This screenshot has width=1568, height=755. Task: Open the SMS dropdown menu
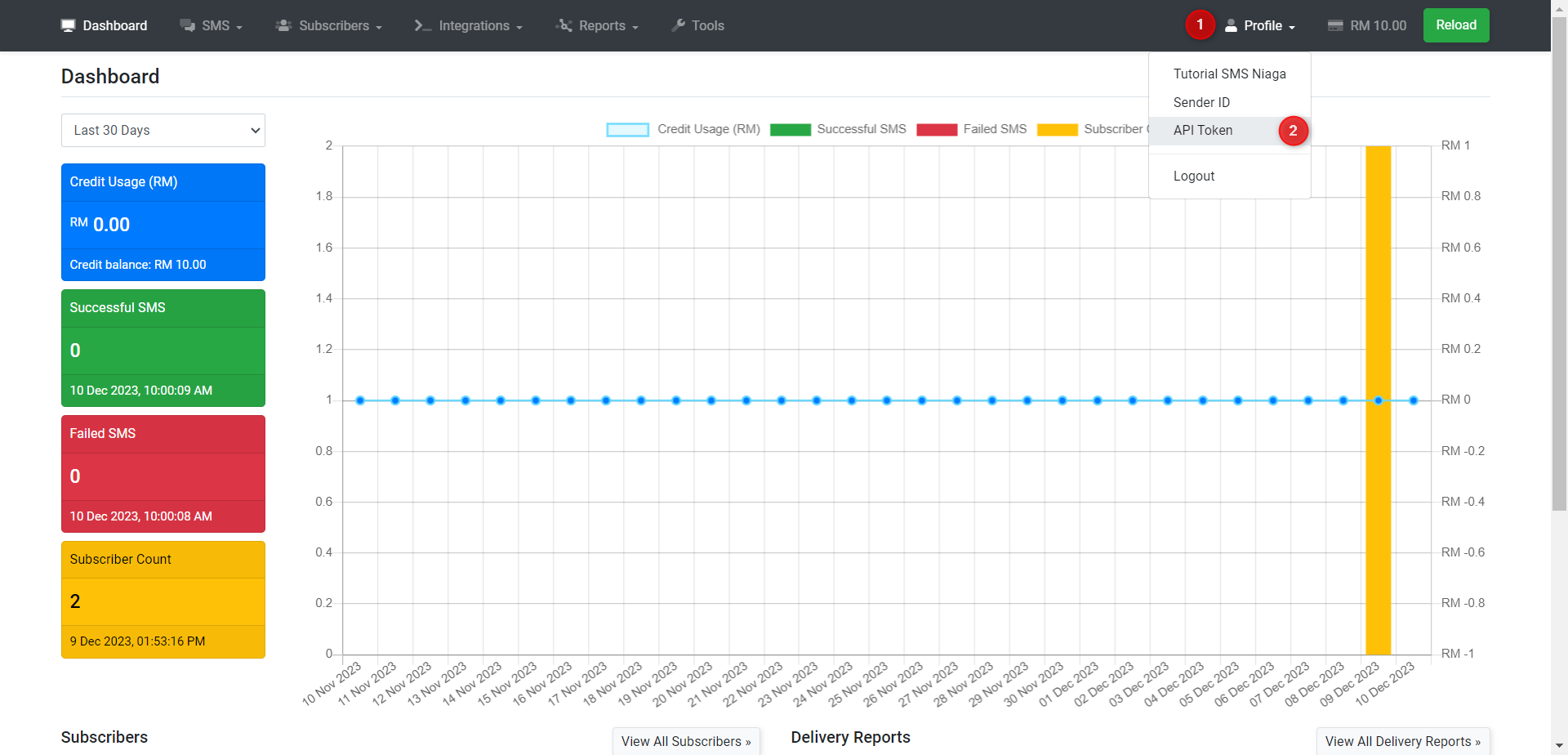[x=211, y=25]
